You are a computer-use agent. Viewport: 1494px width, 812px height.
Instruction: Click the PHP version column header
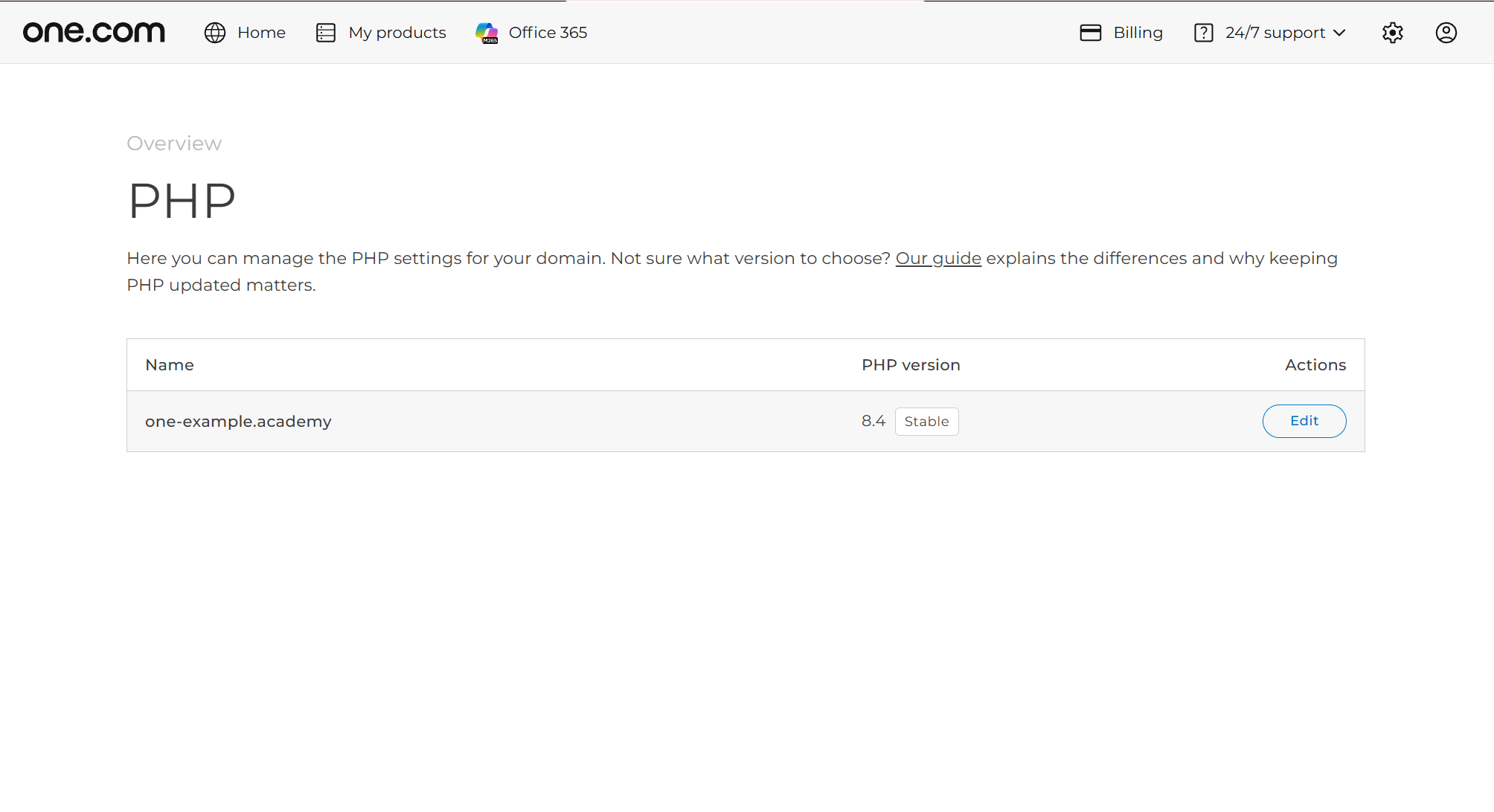click(x=911, y=365)
